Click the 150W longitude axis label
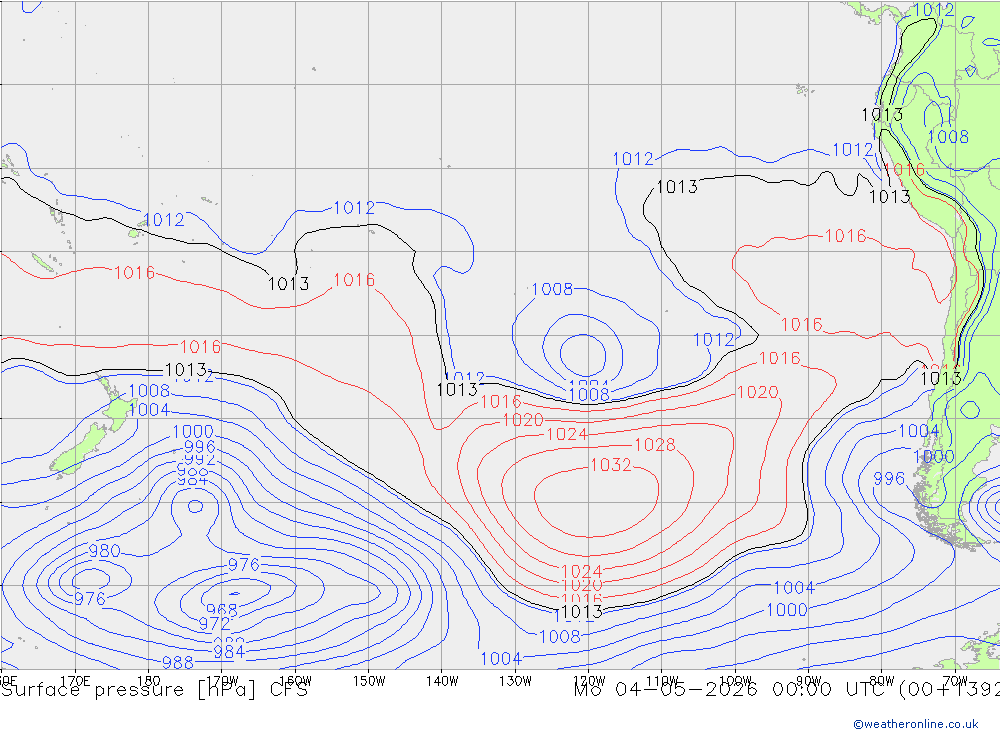The width and height of the screenshot is (1000, 733). click(369, 681)
